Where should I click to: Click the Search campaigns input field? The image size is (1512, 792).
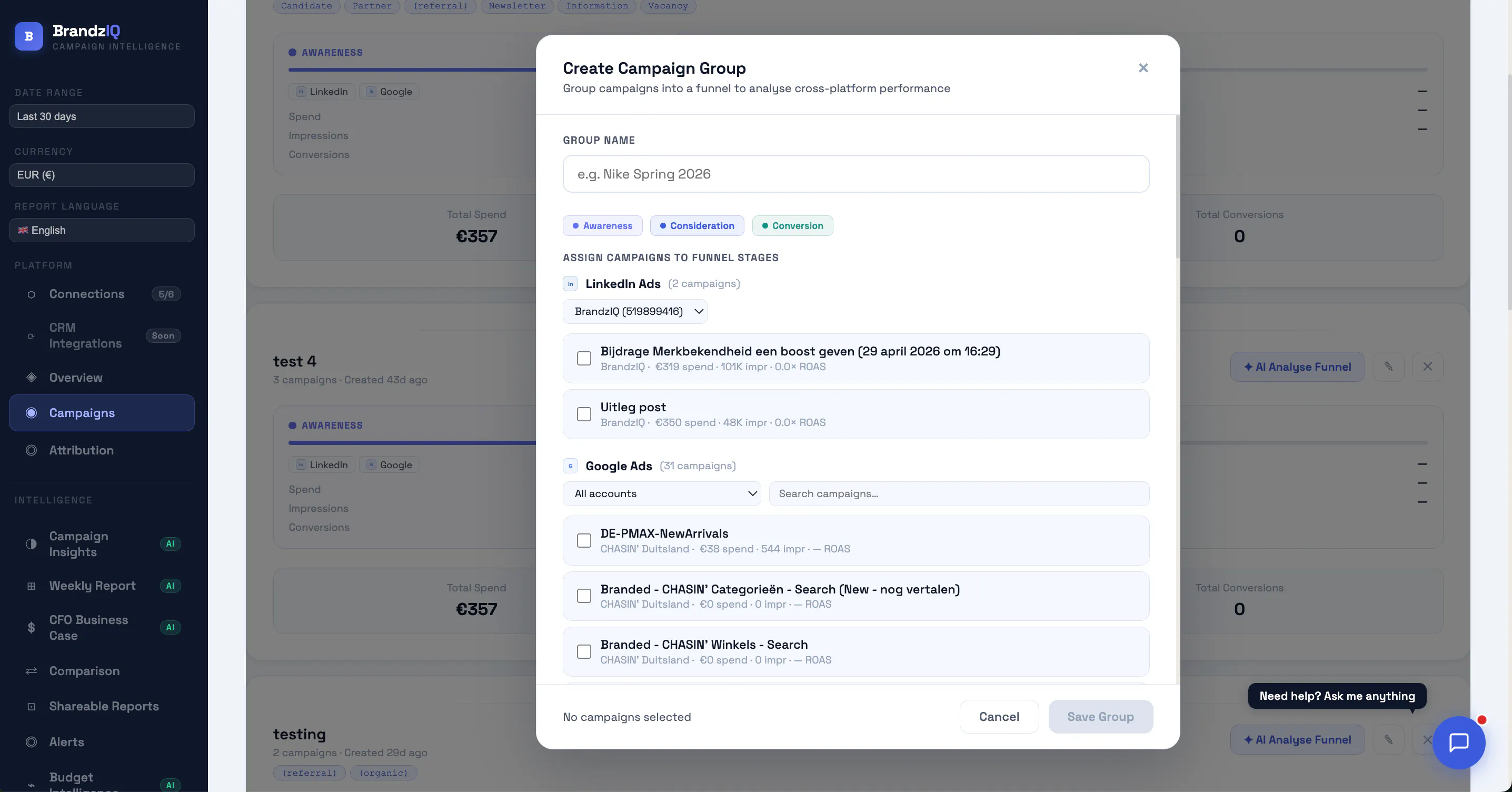[959, 494]
